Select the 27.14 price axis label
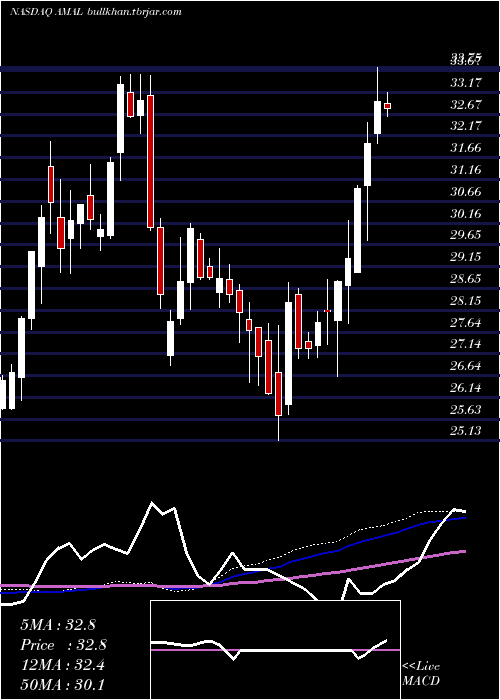 click(466, 344)
